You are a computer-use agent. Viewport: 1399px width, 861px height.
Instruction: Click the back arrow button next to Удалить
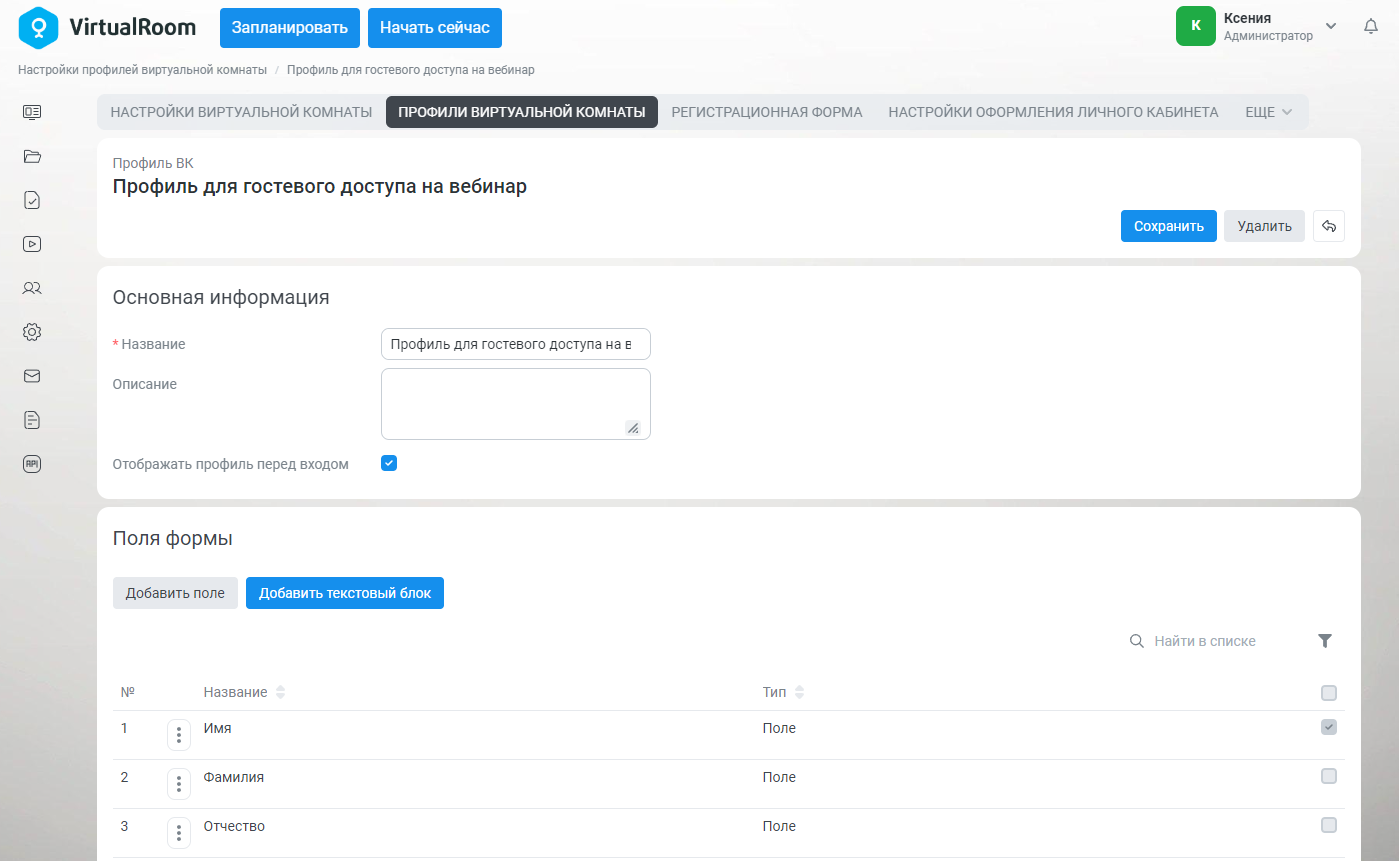1329,226
